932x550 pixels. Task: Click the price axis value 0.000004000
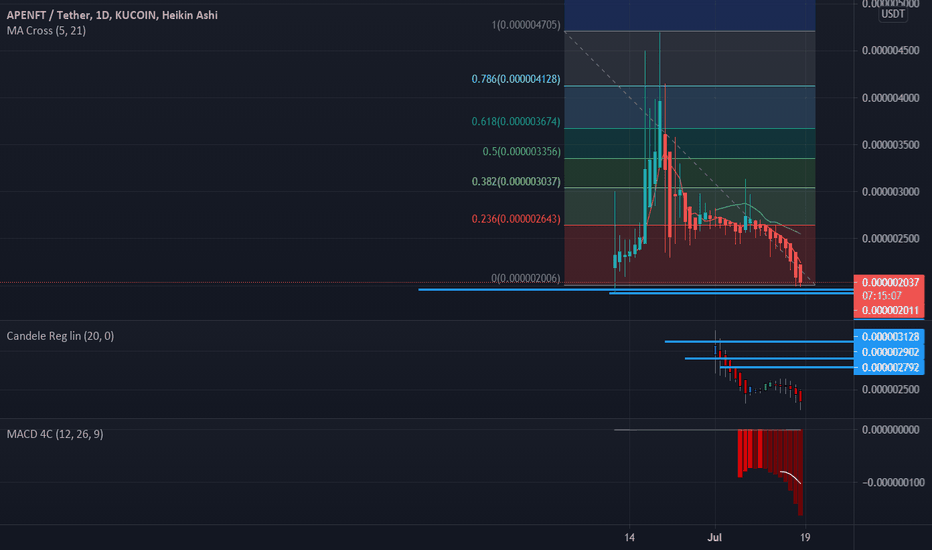pyautogui.click(x=890, y=98)
